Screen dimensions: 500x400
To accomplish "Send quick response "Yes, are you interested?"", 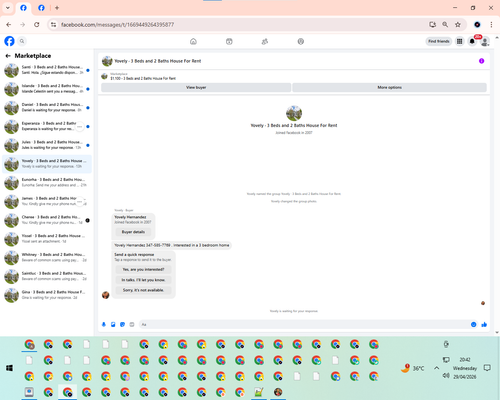I will tap(143, 269).
